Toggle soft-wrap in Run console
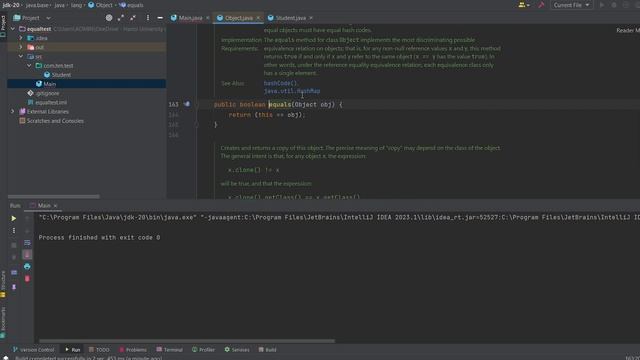The image size is (640, 360). click(27, 243)
